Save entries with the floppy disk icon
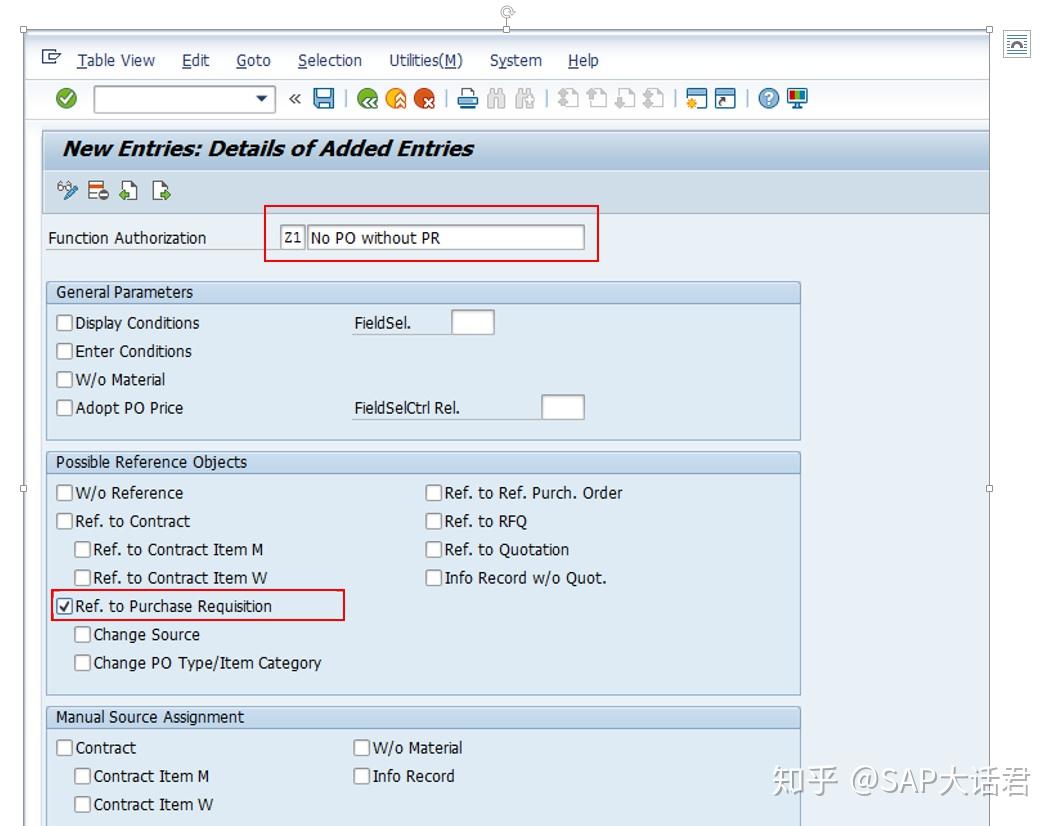 coord(324,99)
